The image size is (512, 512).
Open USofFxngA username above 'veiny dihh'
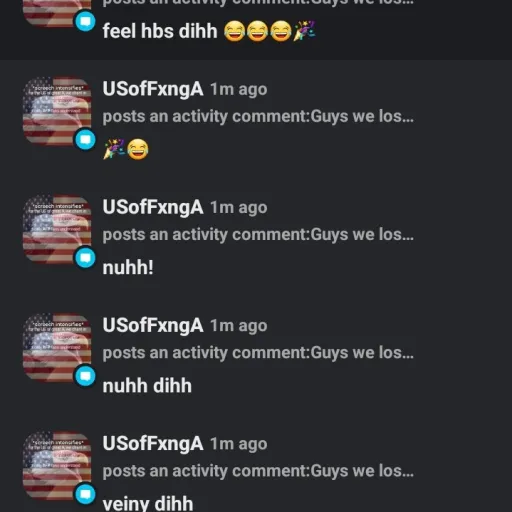click(x=153, y=443)
